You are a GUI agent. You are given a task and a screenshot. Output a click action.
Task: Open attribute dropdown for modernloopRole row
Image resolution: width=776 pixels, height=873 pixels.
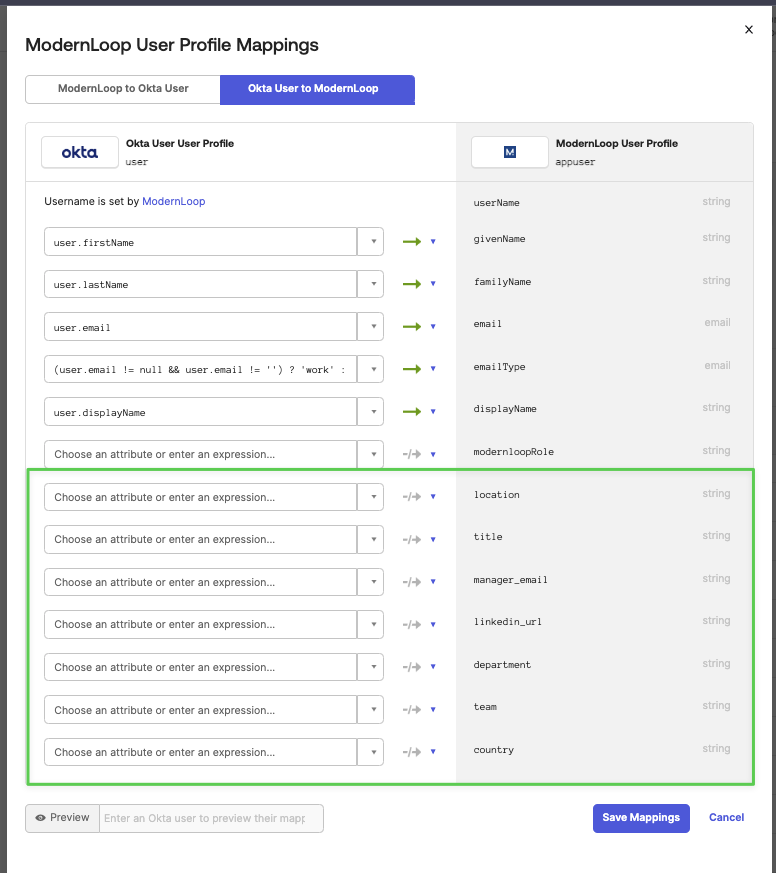click(x=370, y=454)
